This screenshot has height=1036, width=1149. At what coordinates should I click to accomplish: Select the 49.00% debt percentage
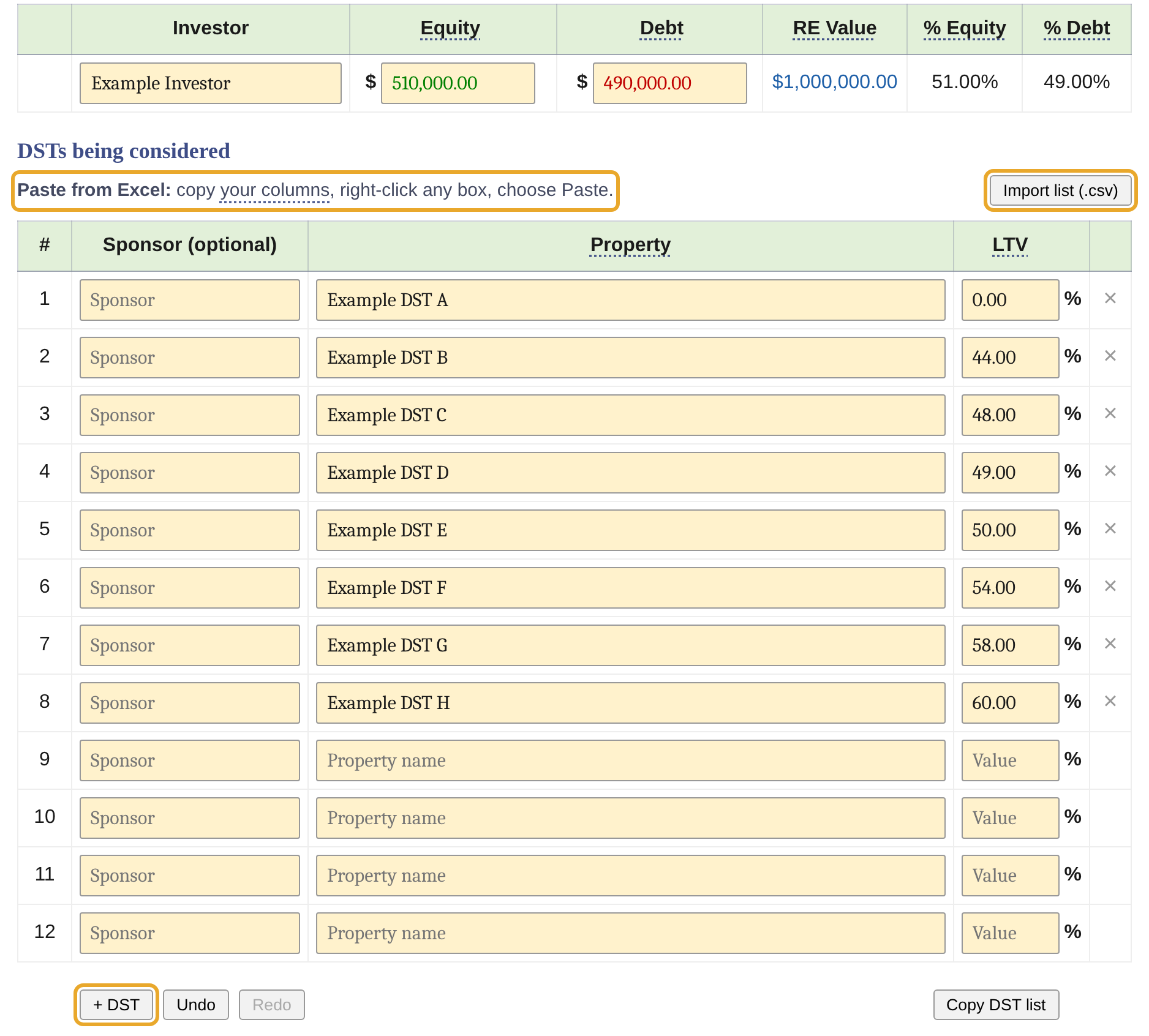point(1077,82)
